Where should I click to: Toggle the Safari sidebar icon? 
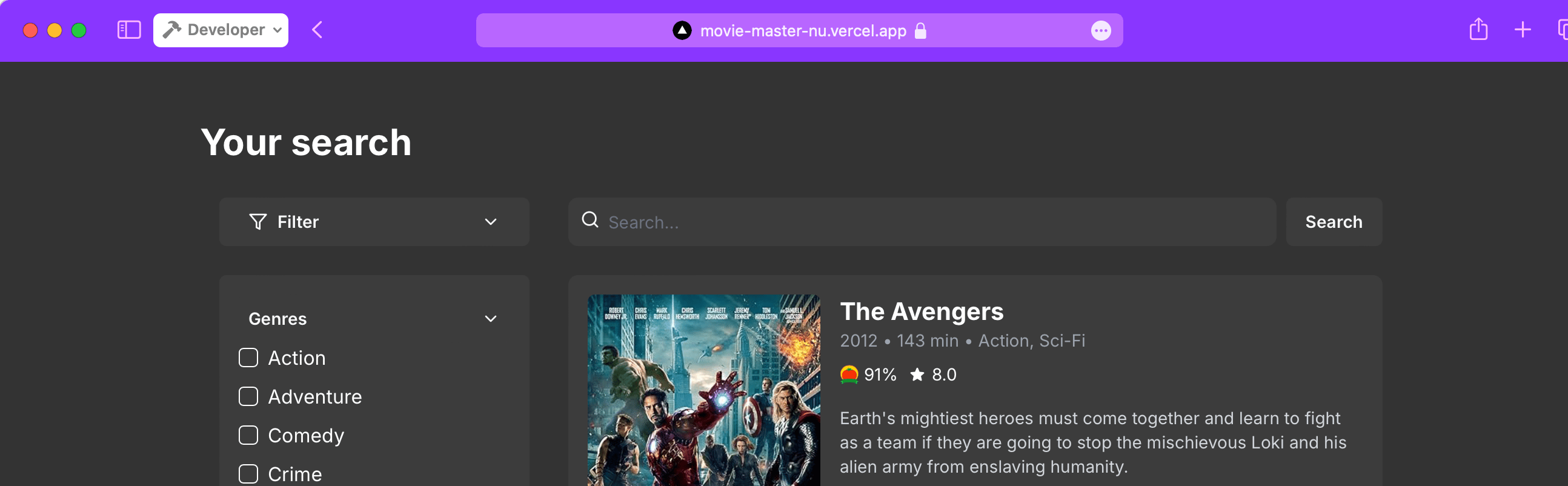[128, 30]
